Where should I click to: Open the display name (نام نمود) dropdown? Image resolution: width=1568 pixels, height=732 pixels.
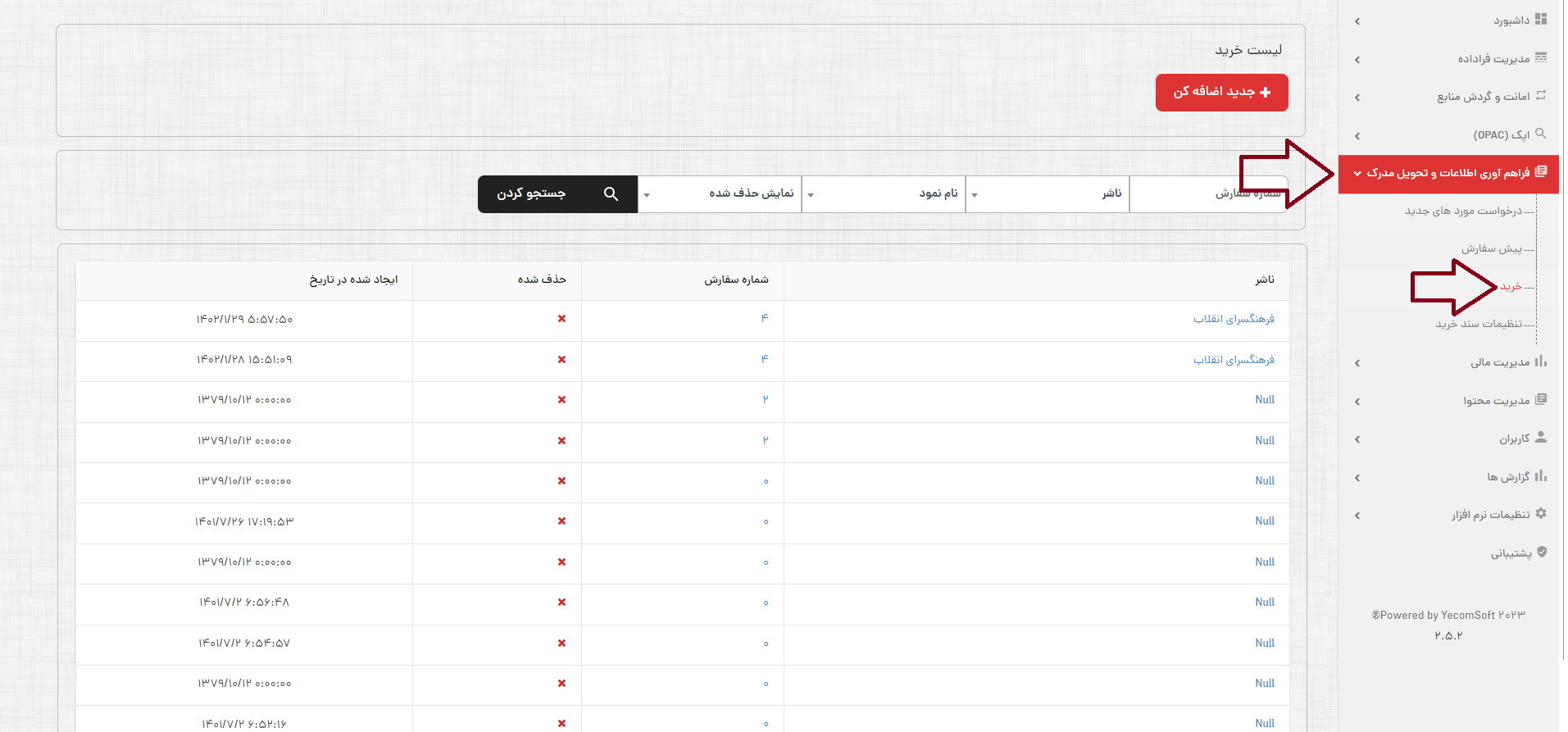coord(883,194)
